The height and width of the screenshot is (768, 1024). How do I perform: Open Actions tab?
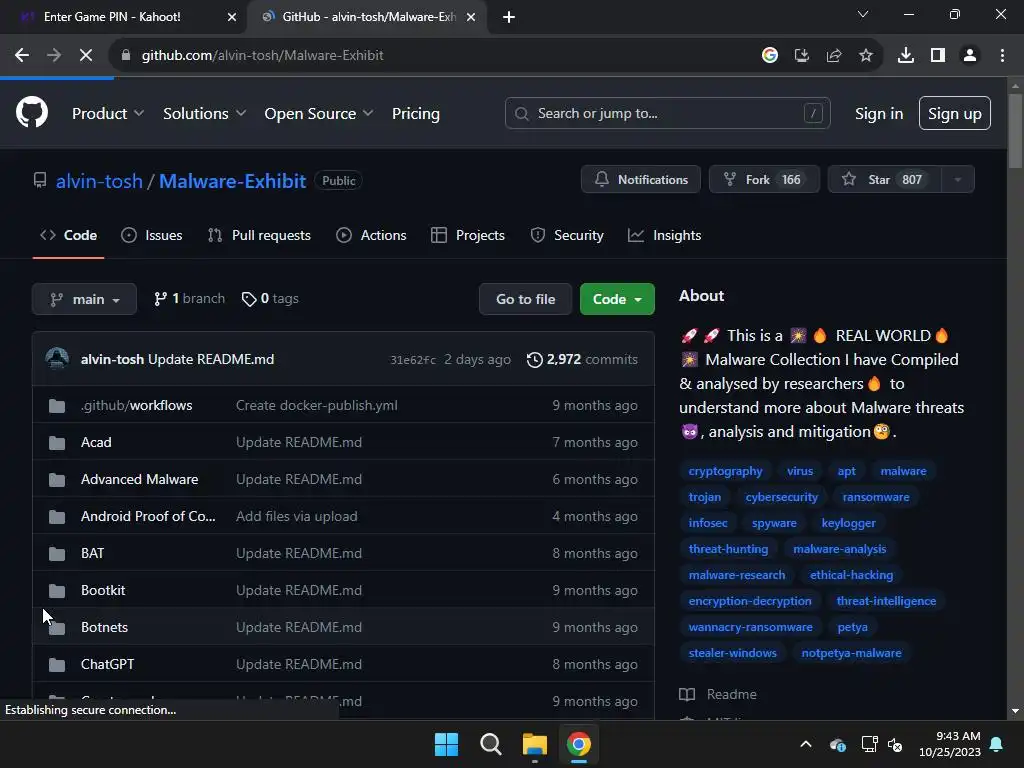click(x=371, y=235)
